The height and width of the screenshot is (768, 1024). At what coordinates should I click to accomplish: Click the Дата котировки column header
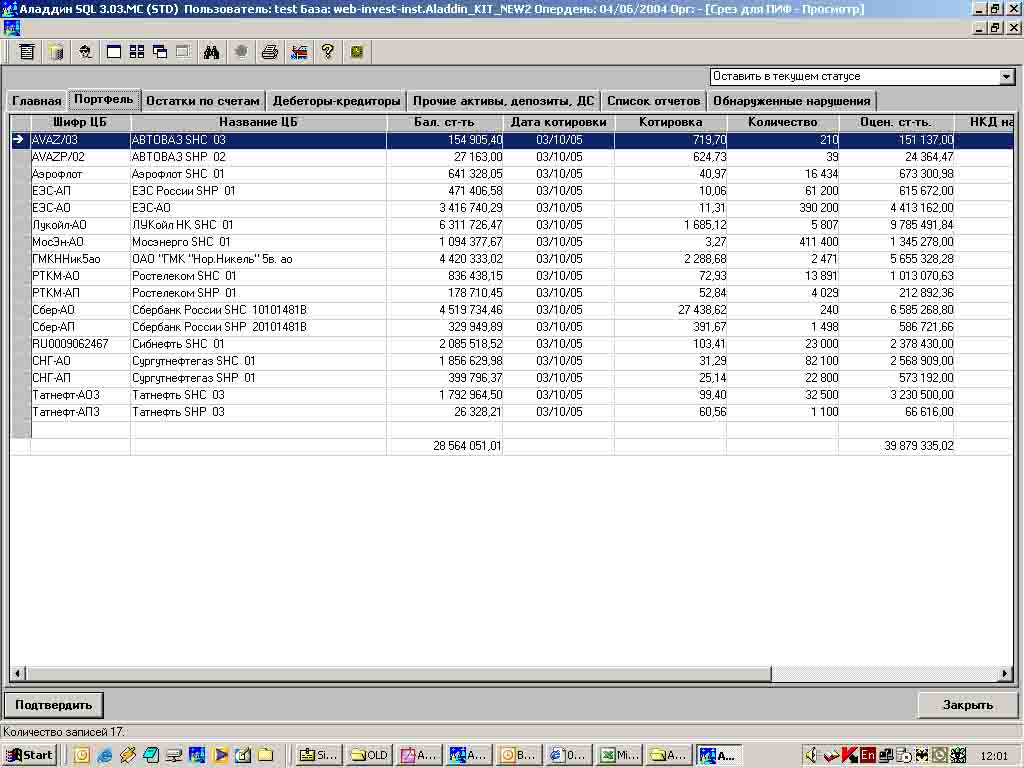click(558, 122)
